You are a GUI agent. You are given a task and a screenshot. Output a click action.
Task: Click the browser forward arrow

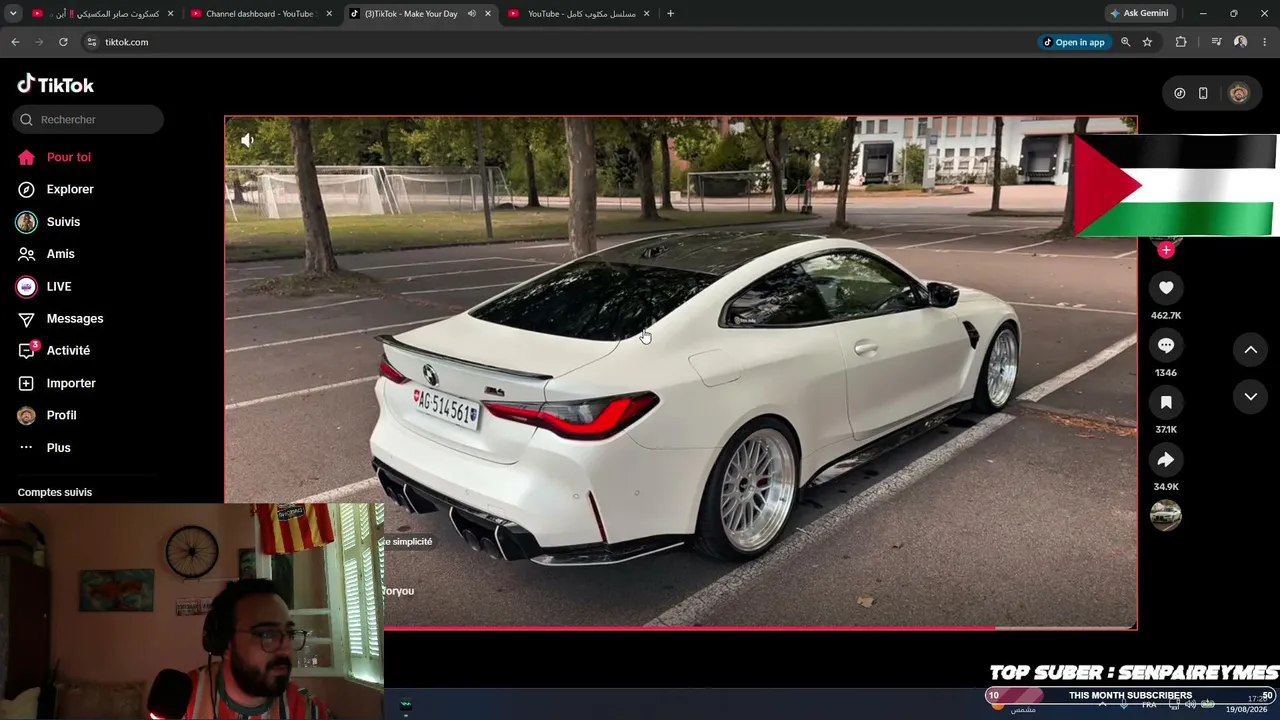pyautogui.click(x=39, y=42)
